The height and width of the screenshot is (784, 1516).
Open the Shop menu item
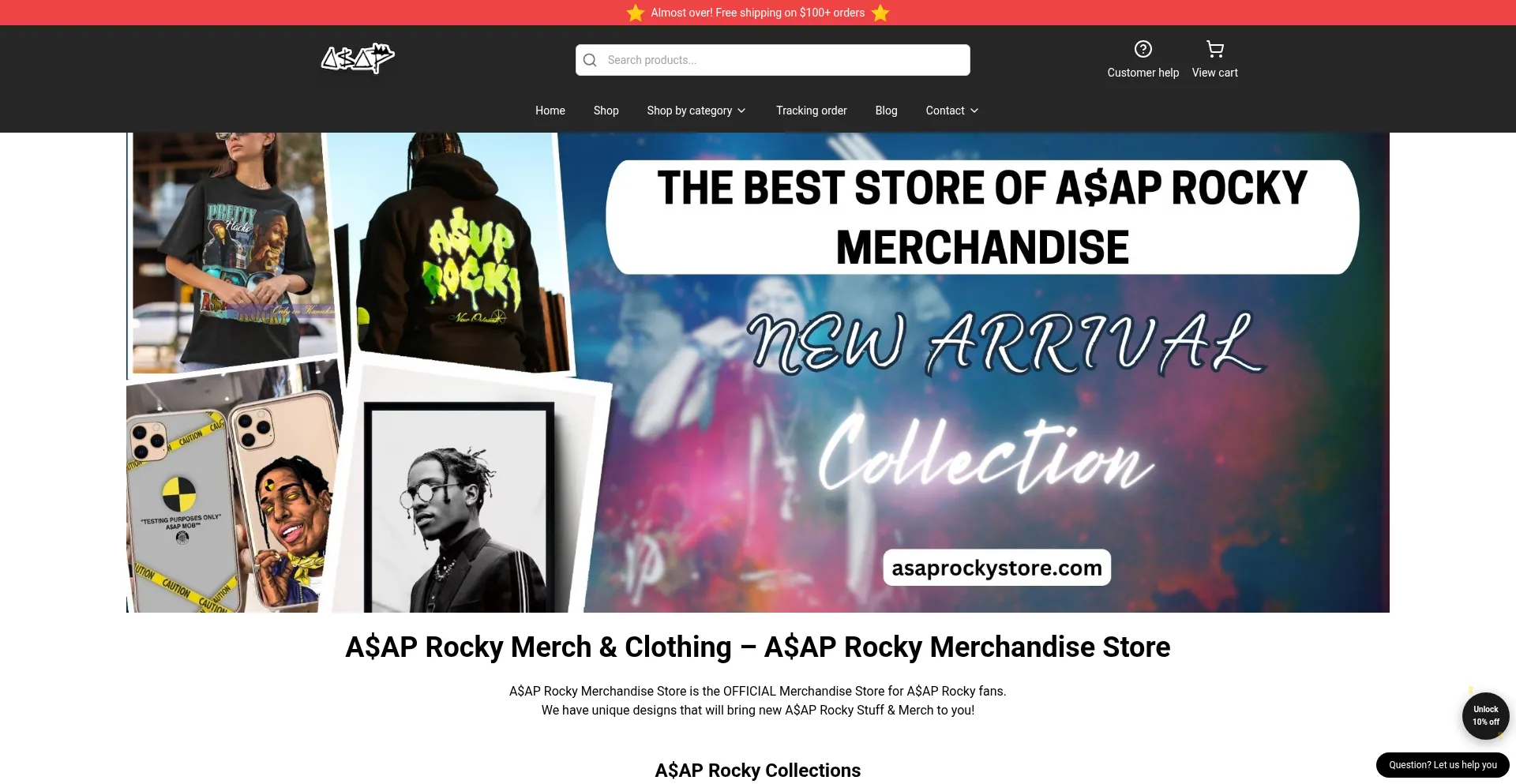(606, 111)
